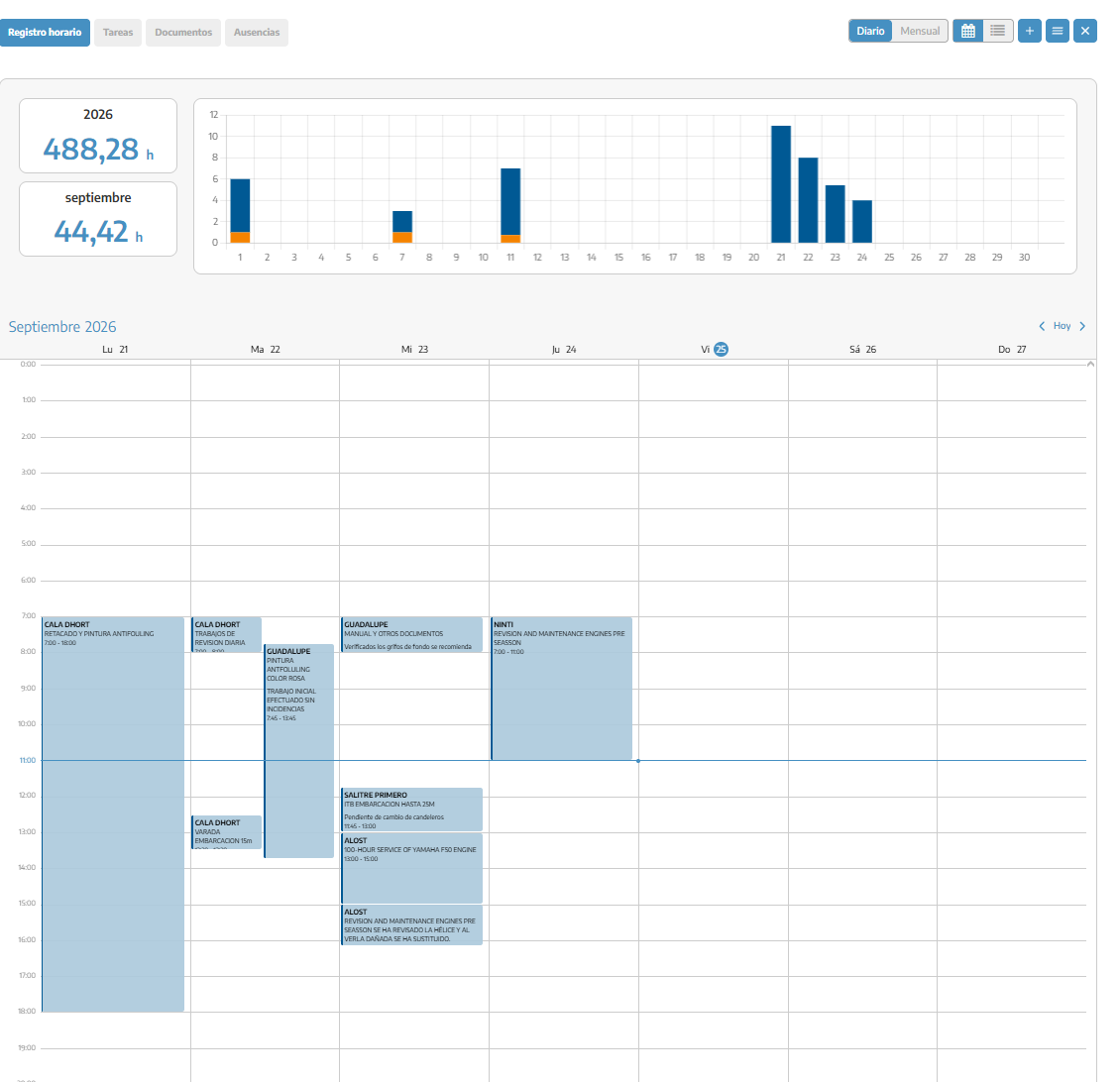Image resolution: width=1120 pixels, height=1082 pixels.
Task: Switch to calendar grid view icon
Action: click(967, 31)
